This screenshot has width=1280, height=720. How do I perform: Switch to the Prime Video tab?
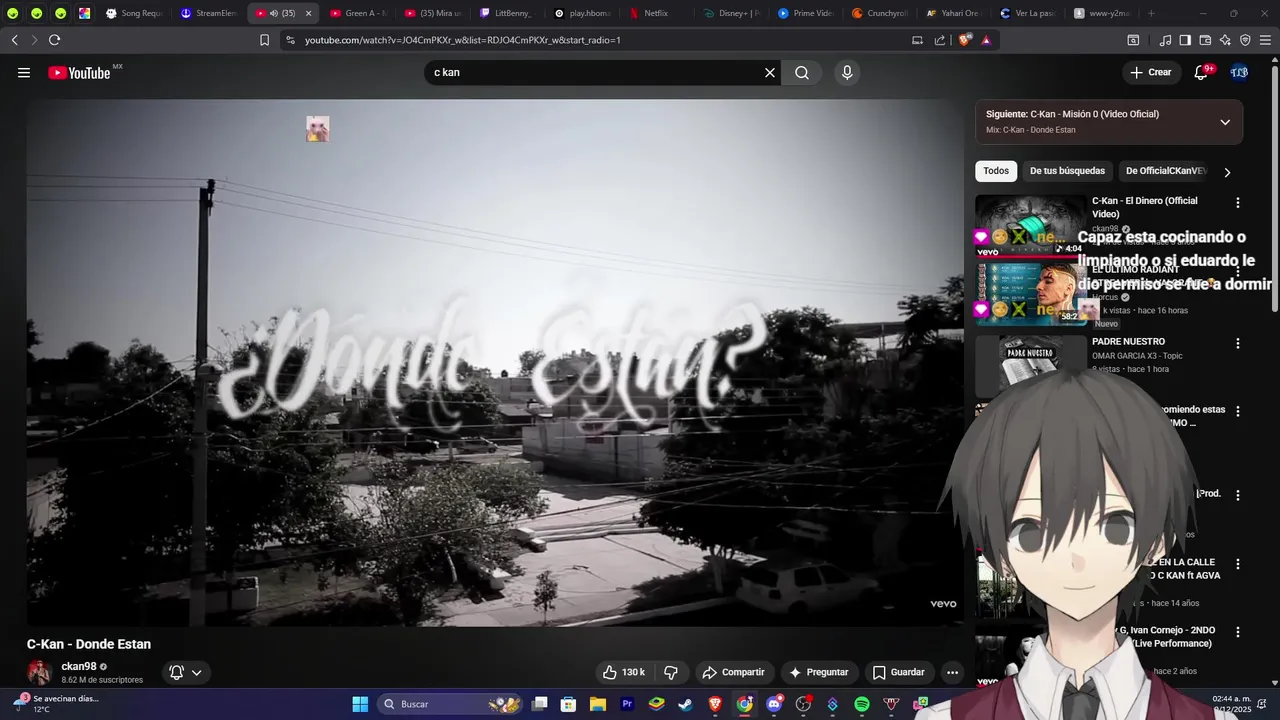pos(804,13)
